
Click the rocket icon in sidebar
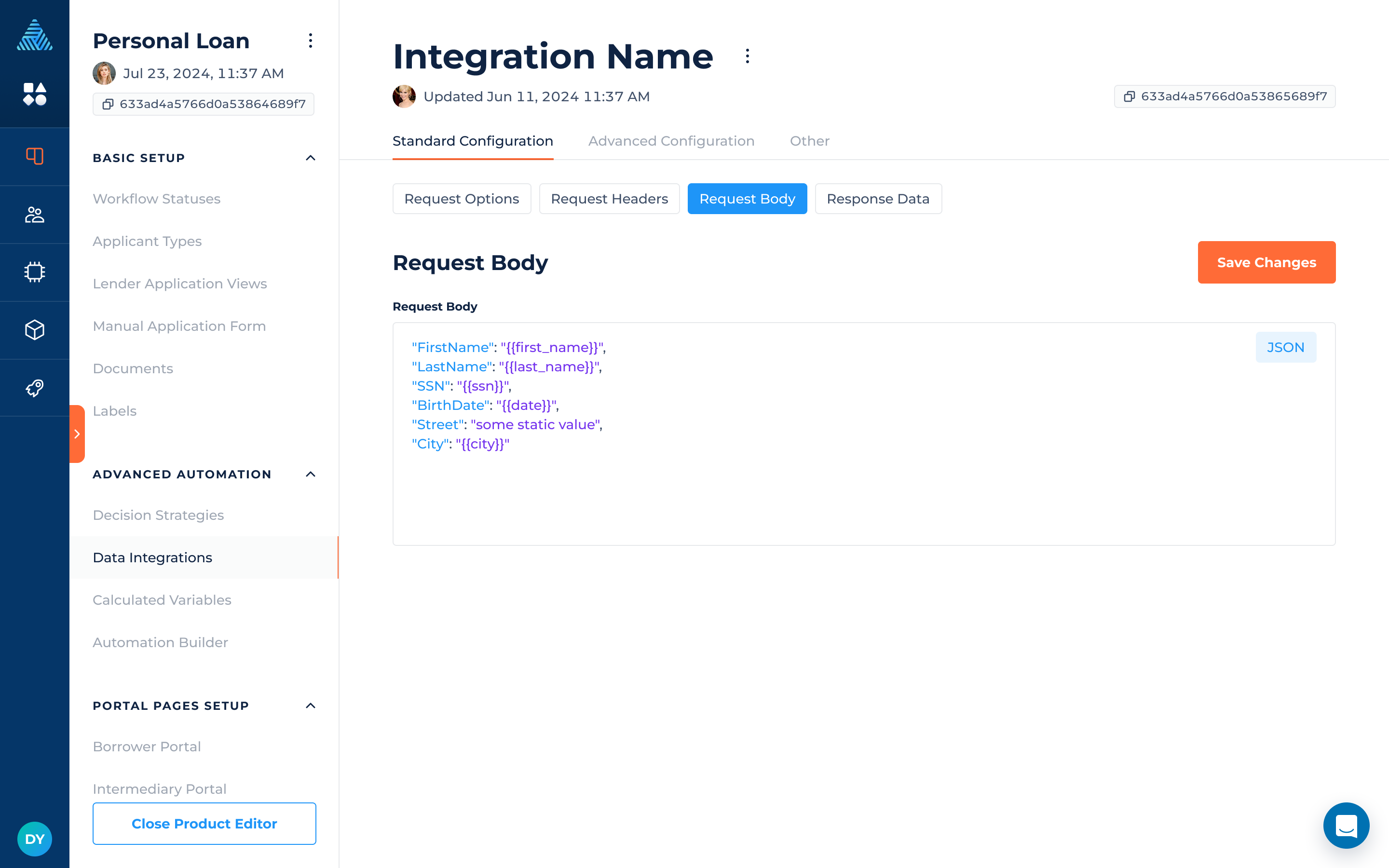[x=34, y=388]
